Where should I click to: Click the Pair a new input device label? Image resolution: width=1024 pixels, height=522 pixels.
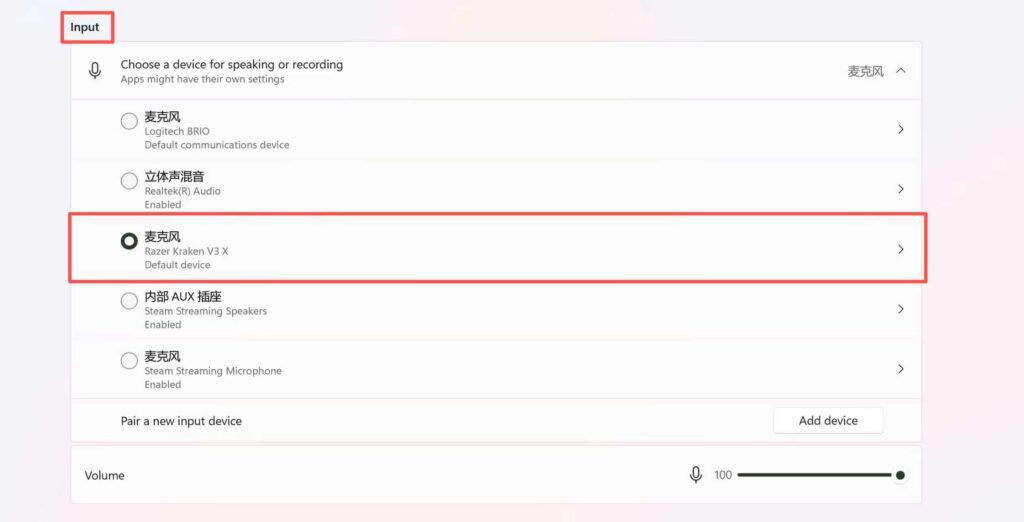coord(181,421)
